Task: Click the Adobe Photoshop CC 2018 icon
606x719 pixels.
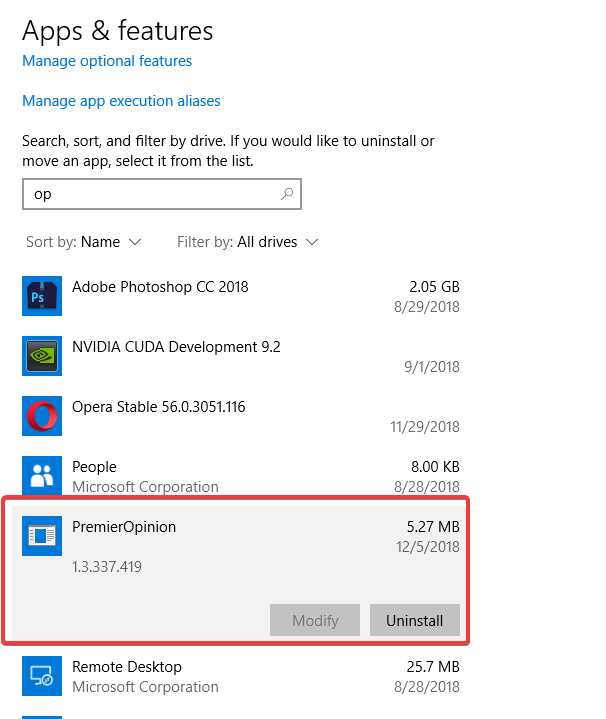Action: [x=42, y=296]
